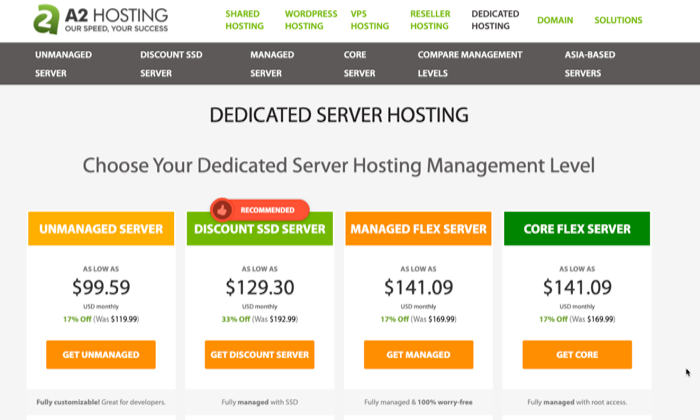Click the thumbs-up Recommended badge icon

222,210
